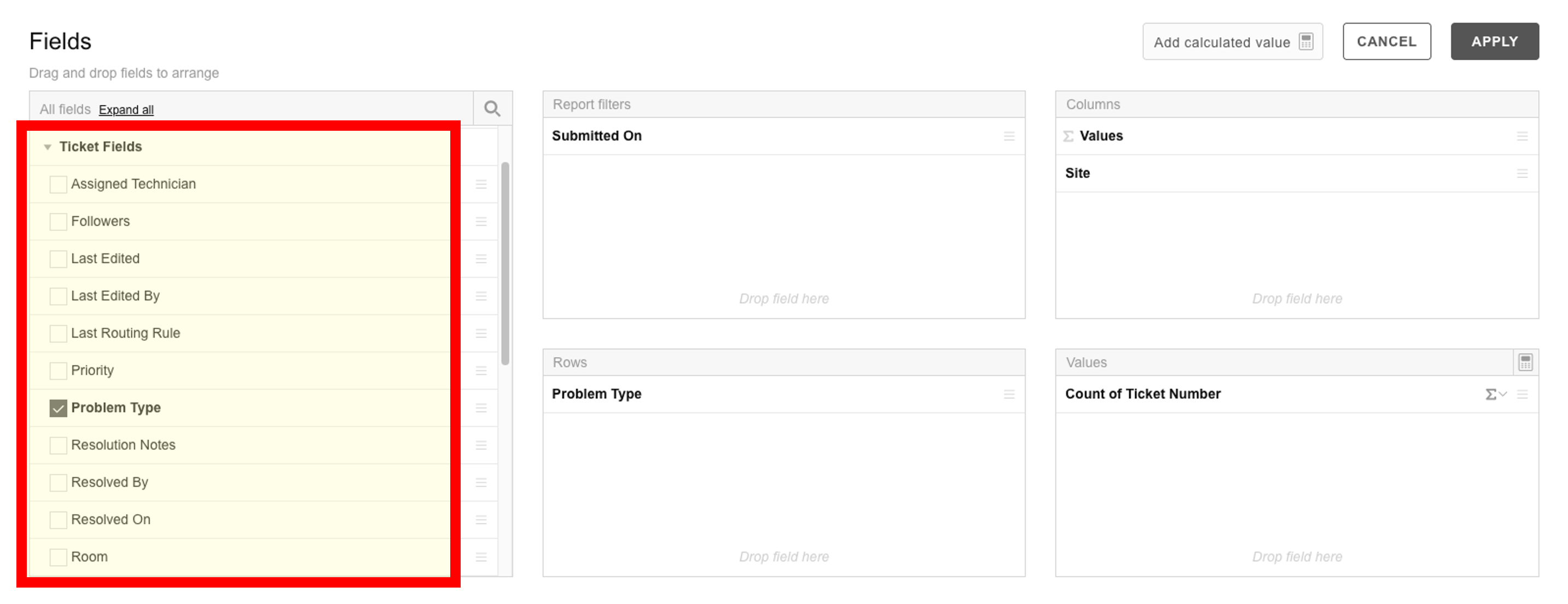The image size is (1568, 604).
Task: Click drag handle of Count of Ticket Number
Action: tap(1523, 394)
